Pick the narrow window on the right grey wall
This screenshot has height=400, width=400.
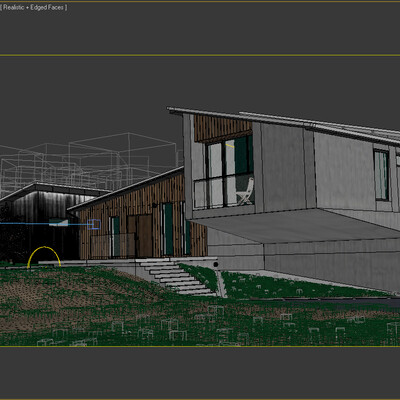click(x=381, y=175)
